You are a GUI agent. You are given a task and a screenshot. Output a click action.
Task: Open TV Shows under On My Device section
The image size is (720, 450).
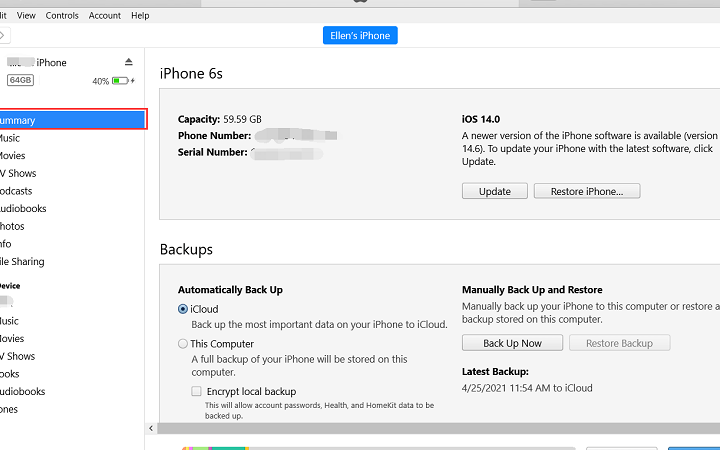[17, 356]
